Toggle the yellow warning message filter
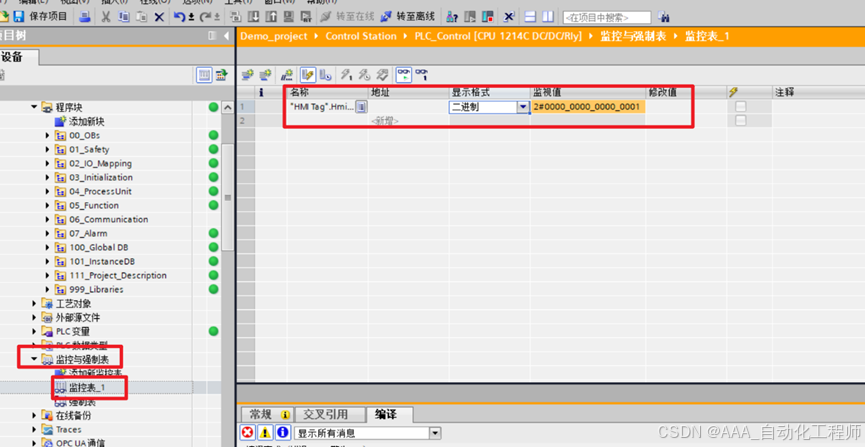 point(265,433)
